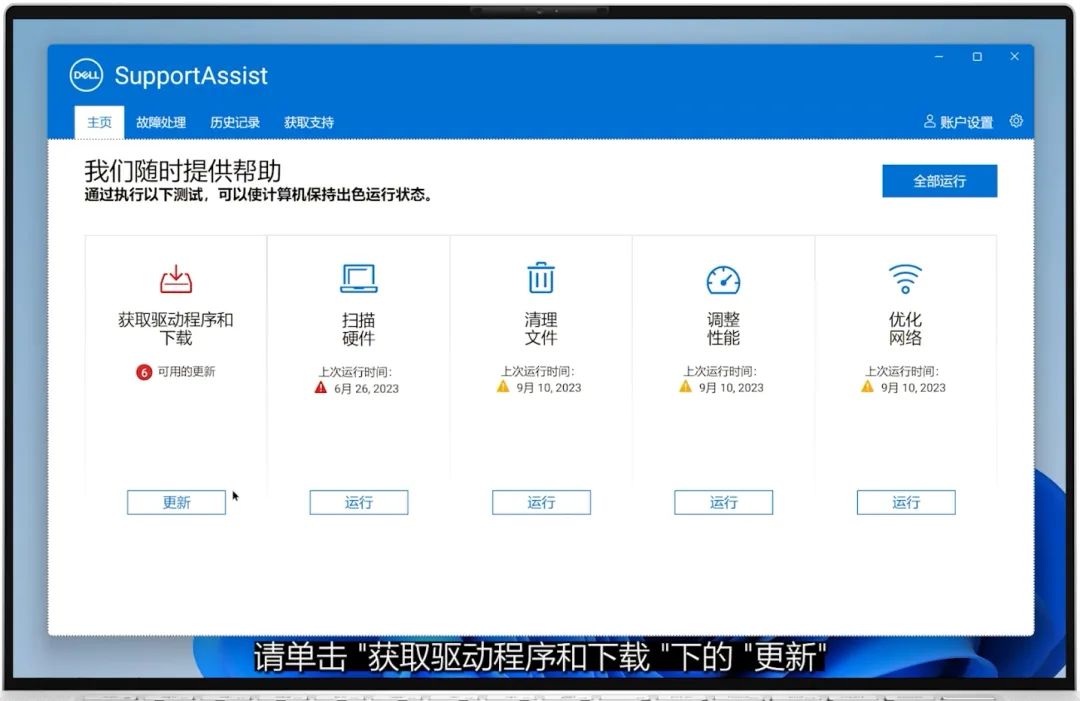Click 运行 under 扫描硬件
Screen dimensions: 1080x701
click(358, 502)
